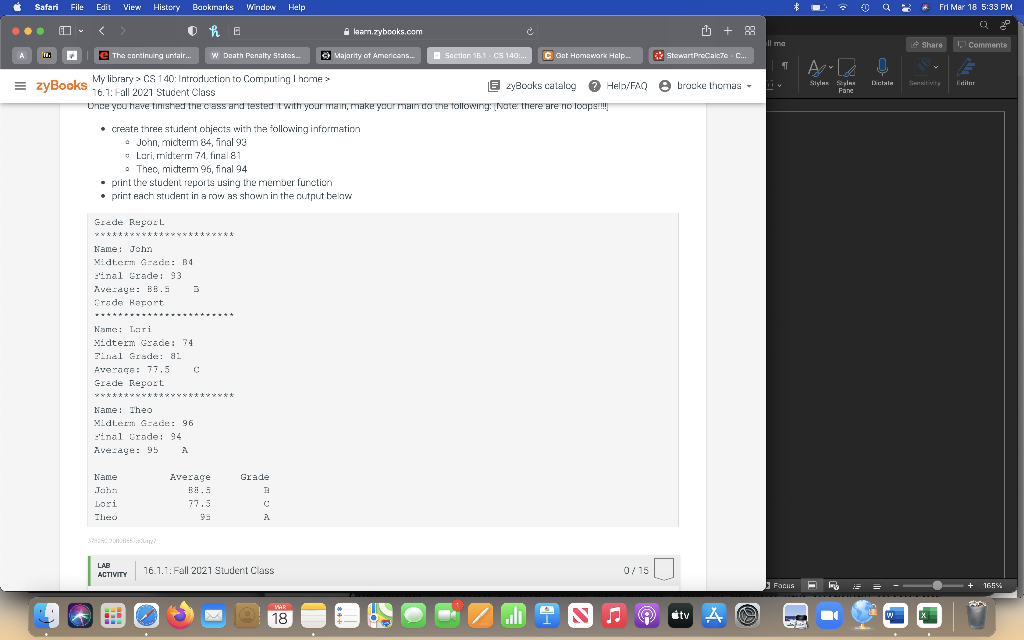Expand the Sensitivity dropdown in Word
Viewport: 1024px width, 640px height.
click(x=936, y=68)
